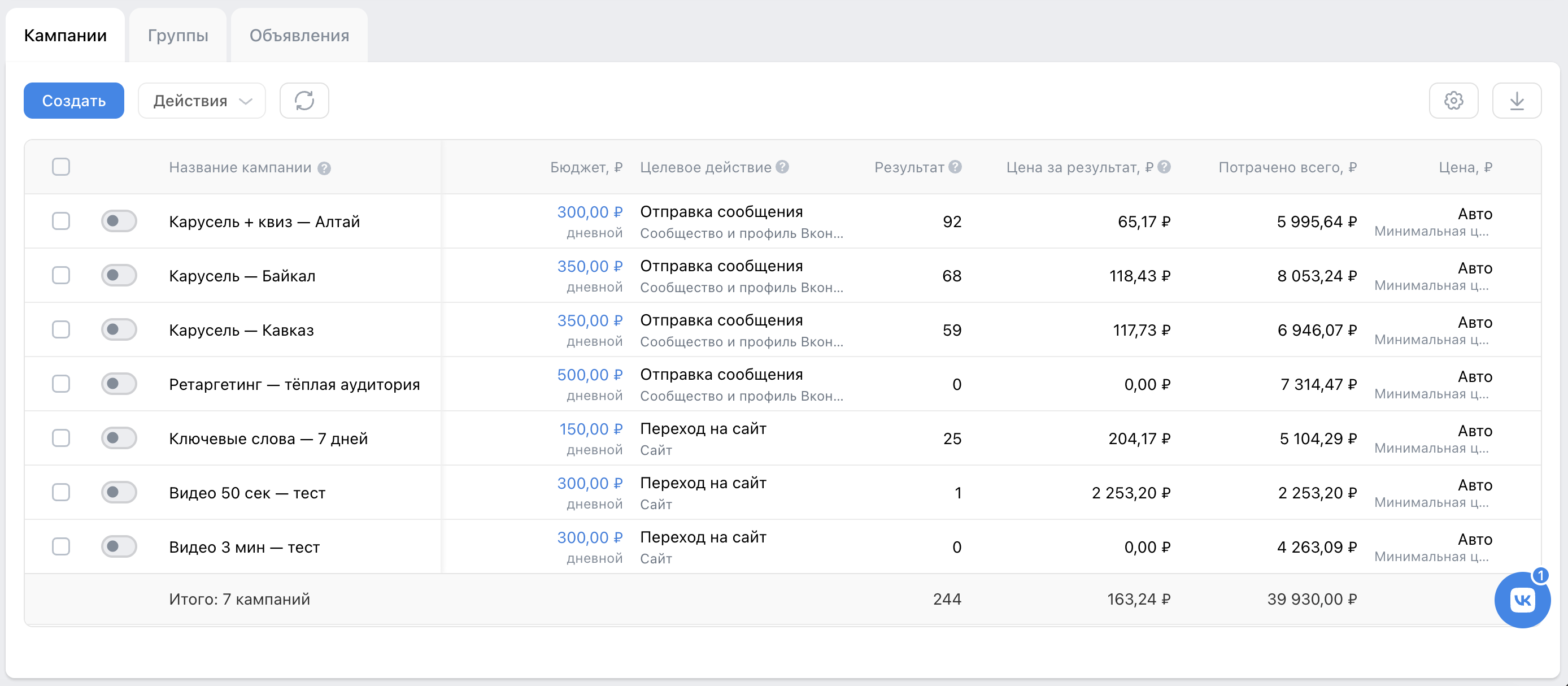Open table settings gear icon

pyautogui.click(x=1453, y=101)
